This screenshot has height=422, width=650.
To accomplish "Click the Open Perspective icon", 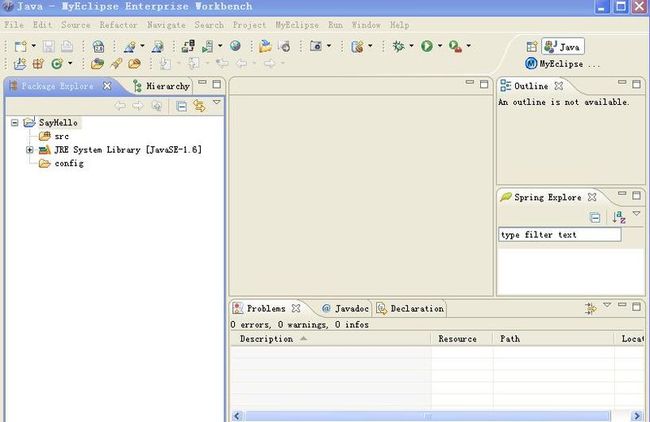I will [531, 46].
